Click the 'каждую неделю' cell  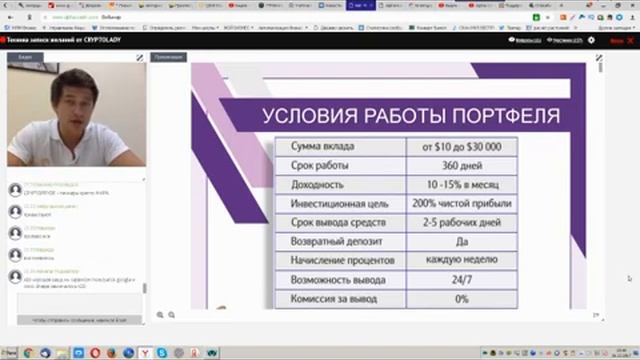click(x=462, y=260)
